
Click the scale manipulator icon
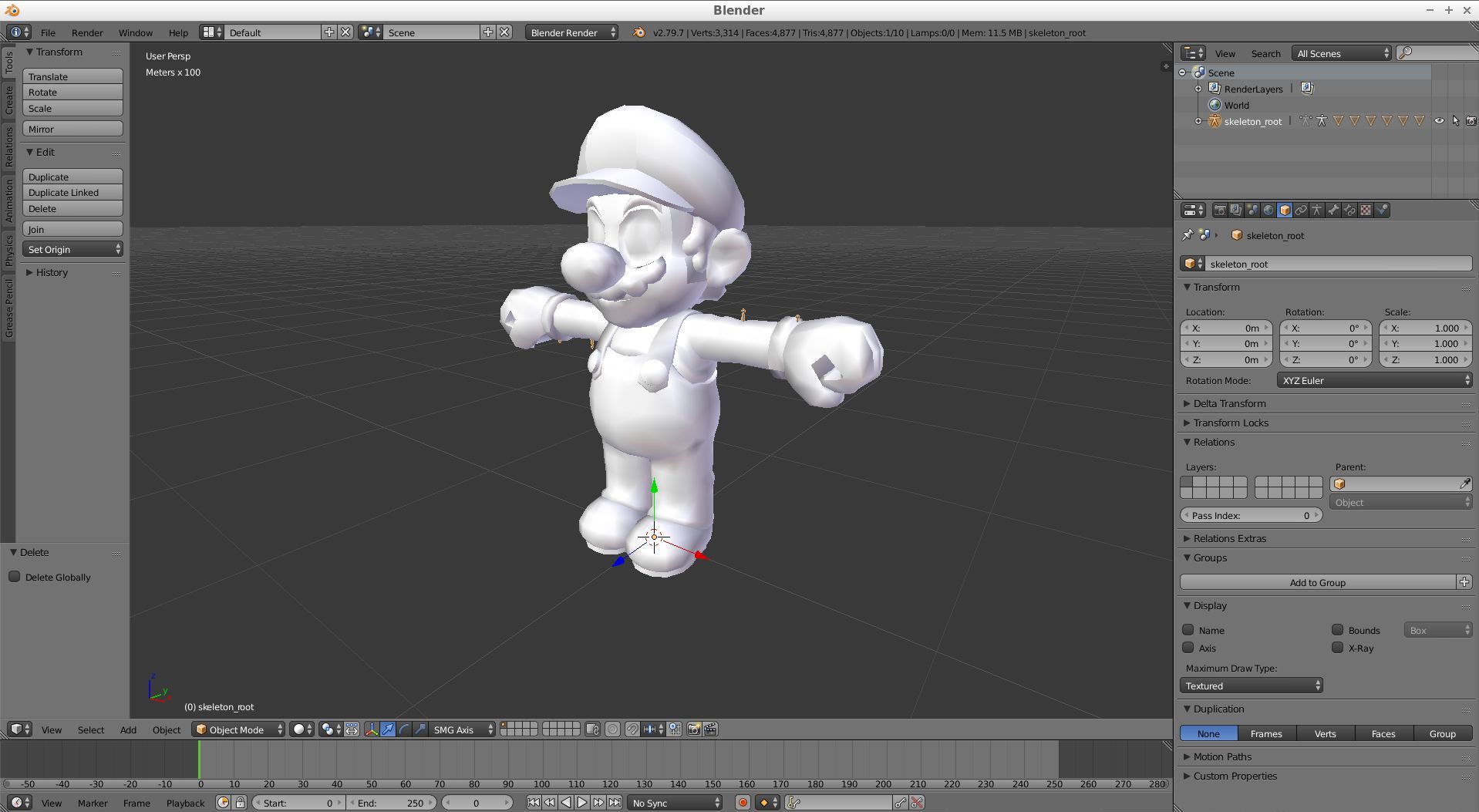[420, 729]
